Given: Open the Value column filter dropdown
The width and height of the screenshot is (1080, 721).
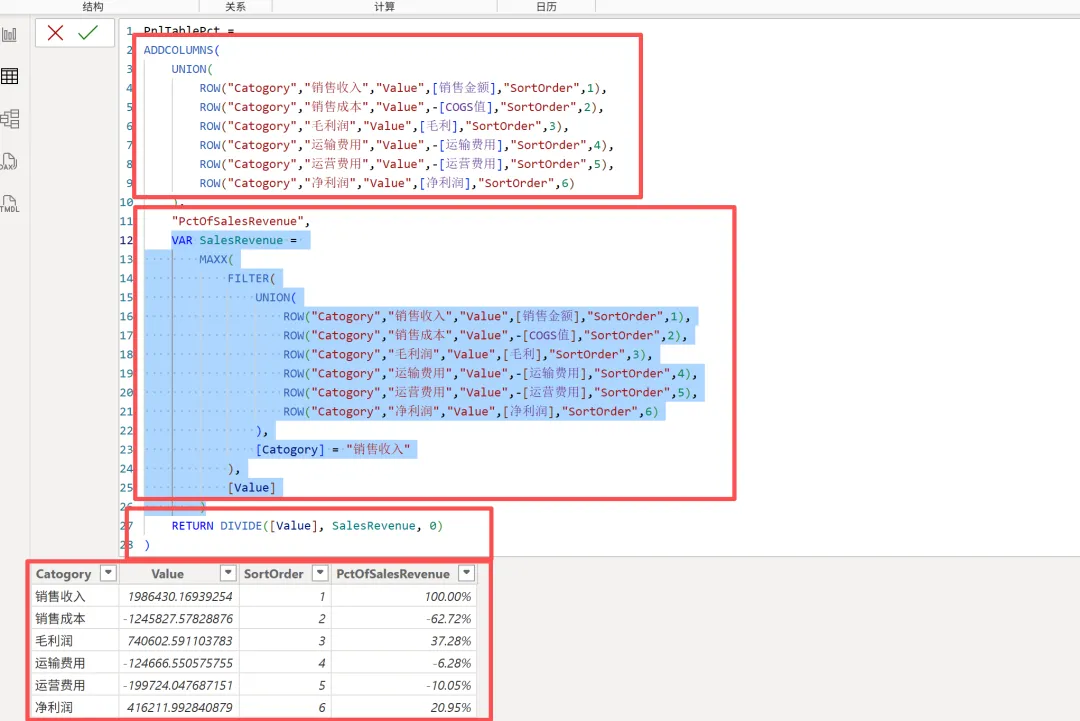Looking at the screenshot, I should coord(228,573).
